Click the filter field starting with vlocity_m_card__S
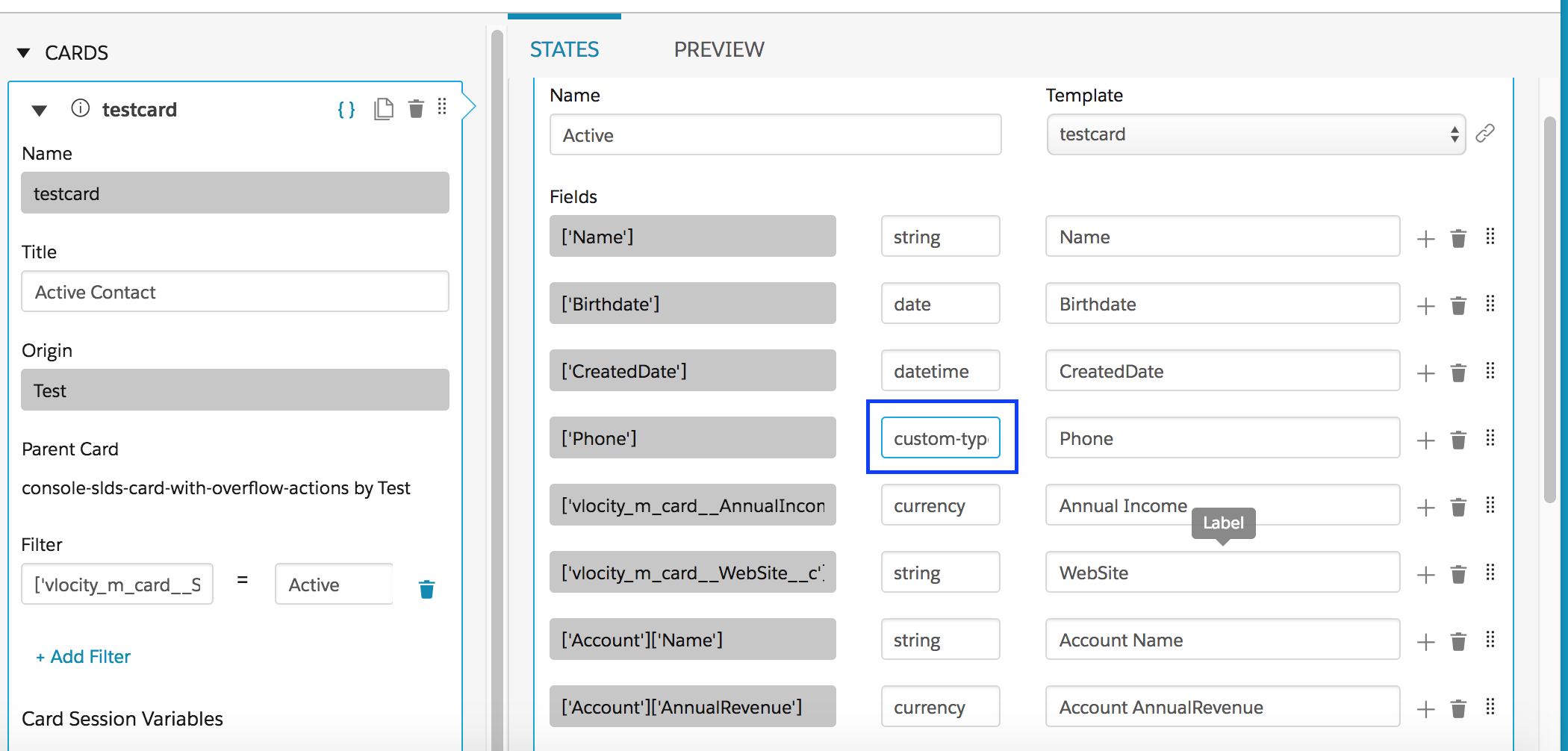 [x=117, y=584]
